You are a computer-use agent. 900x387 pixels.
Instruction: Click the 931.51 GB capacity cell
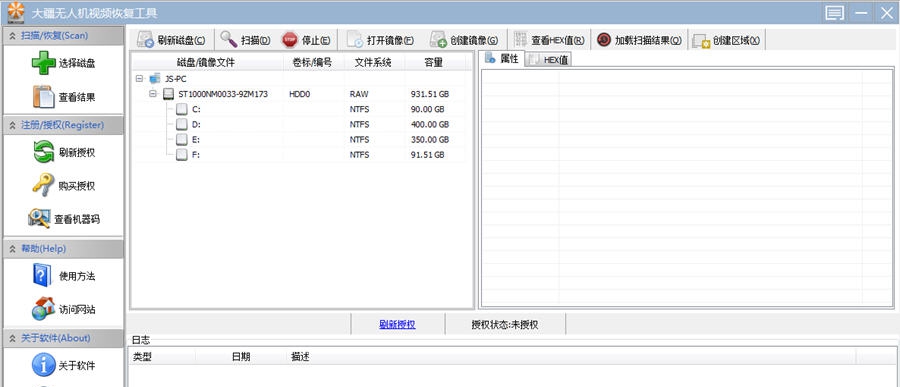pyautogui.click(x=430, y=94)
